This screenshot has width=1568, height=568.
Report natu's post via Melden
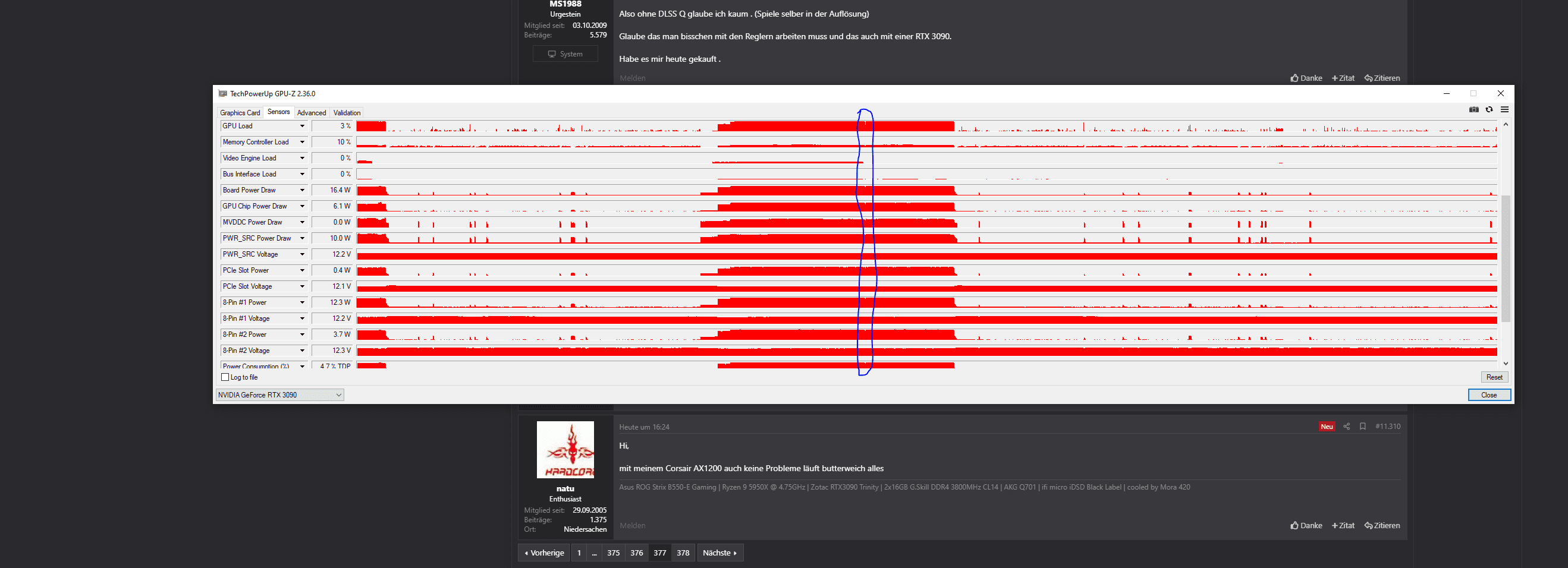633,525
